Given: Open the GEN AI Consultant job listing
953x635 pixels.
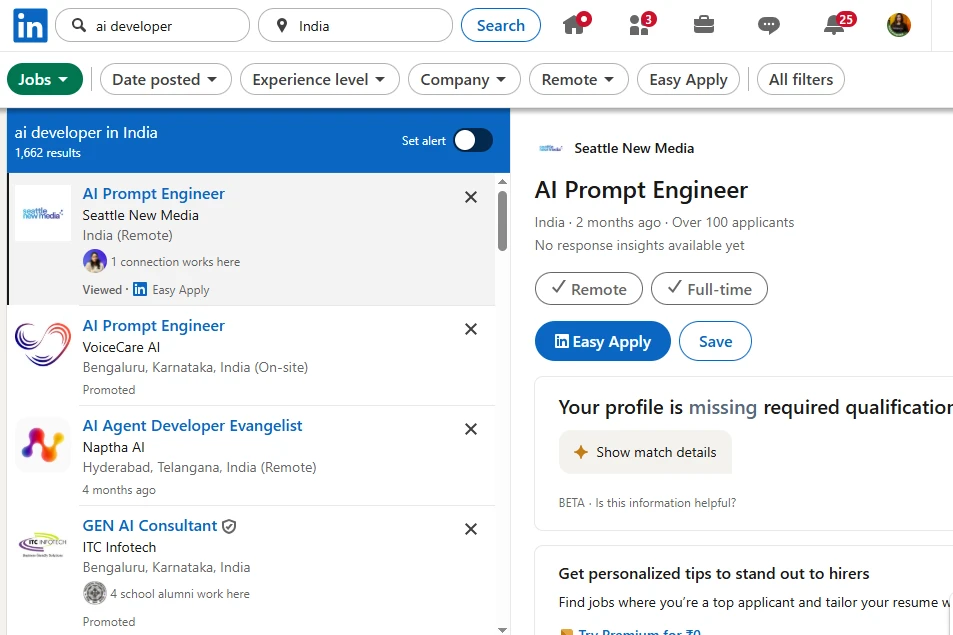Looking at the screenshot, I should click(x=150, y=526).
